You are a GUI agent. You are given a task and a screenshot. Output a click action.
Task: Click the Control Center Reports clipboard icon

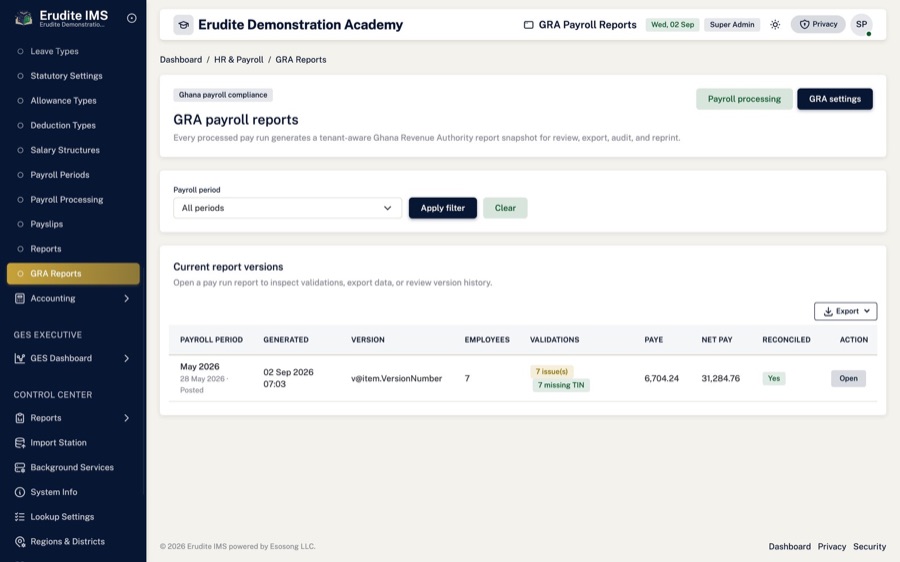click(x=20, y=418)
